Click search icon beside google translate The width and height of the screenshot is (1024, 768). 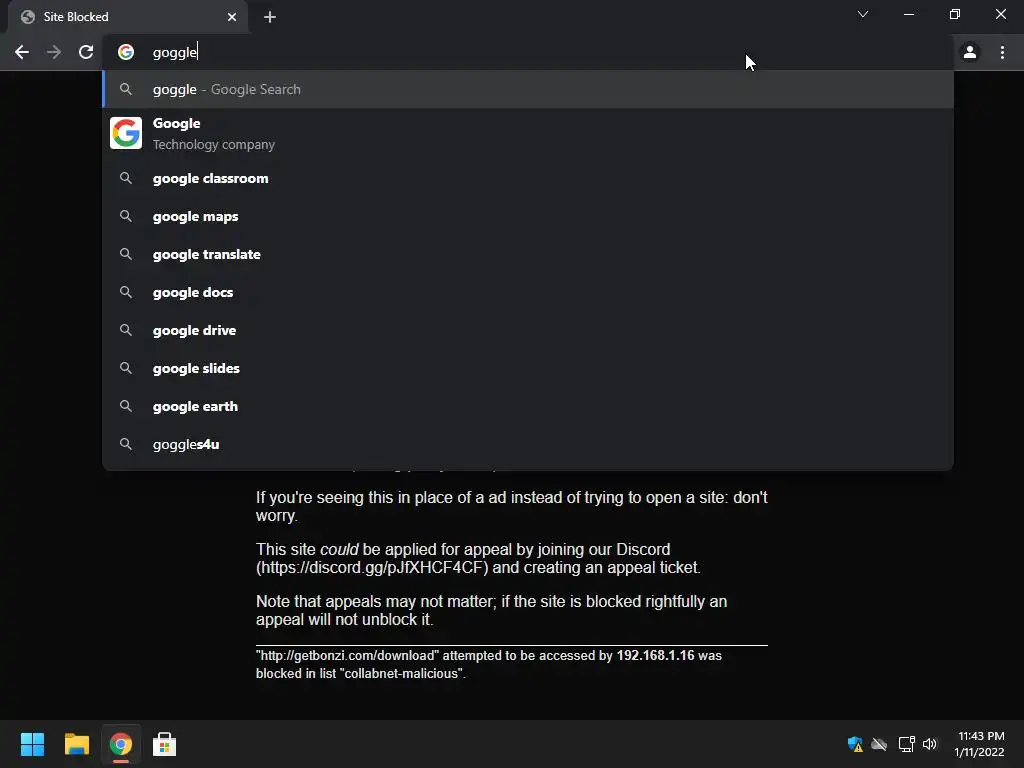pyautogui.click(x=126, y=254)
